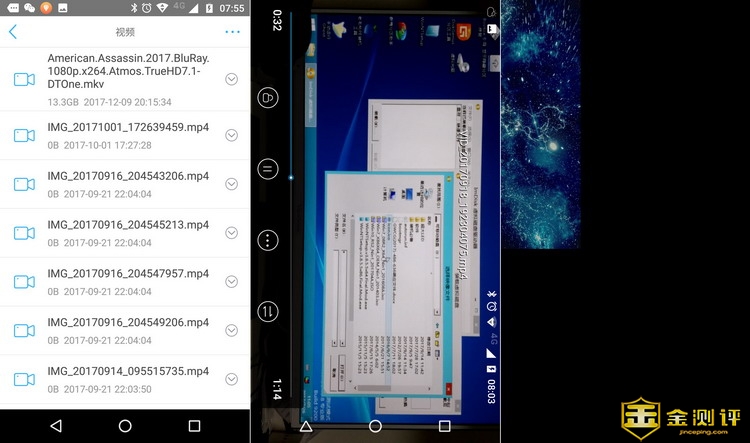Tap the recents square under the video list

click(x=194, y=425)
